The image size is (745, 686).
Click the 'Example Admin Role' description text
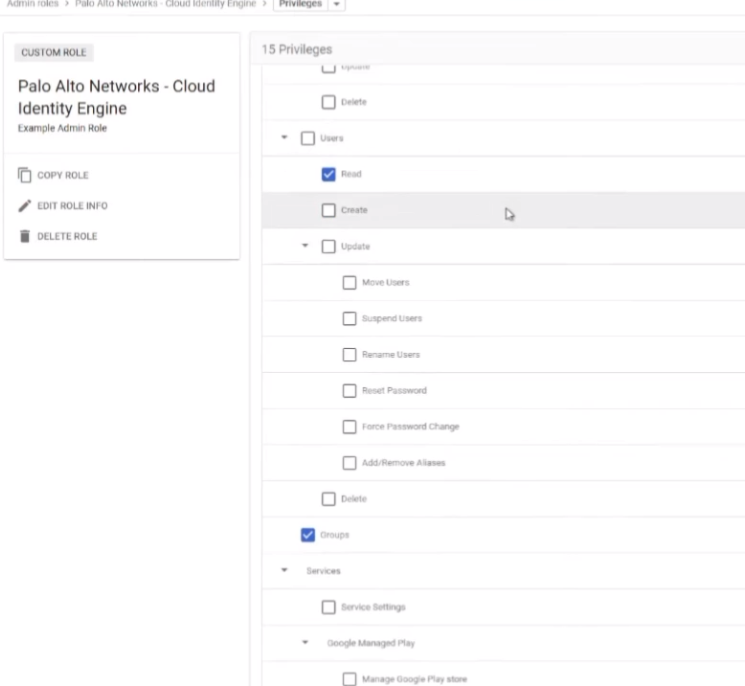point(62,128)
